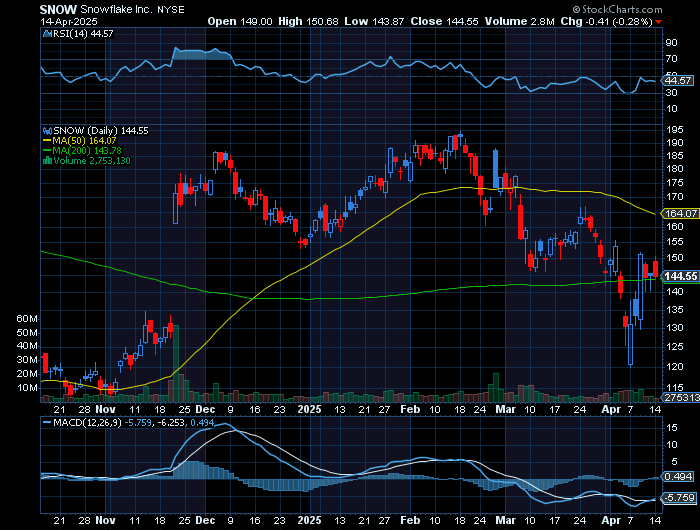Click the 275313 volume tag on right axis
Image resolution: width=700 pixels, height=530 pixels.
click(x=682, y=397)
